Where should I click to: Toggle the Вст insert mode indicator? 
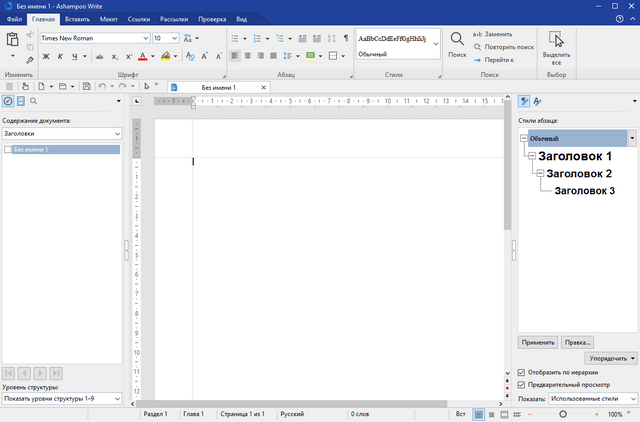point(460,414)
